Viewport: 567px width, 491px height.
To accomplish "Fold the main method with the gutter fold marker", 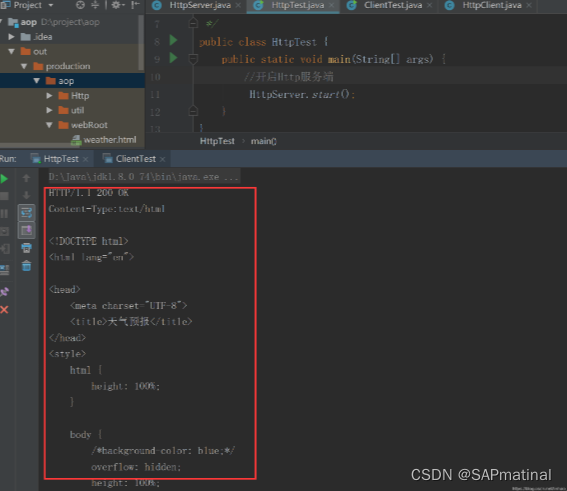I will tap(193, 58).
